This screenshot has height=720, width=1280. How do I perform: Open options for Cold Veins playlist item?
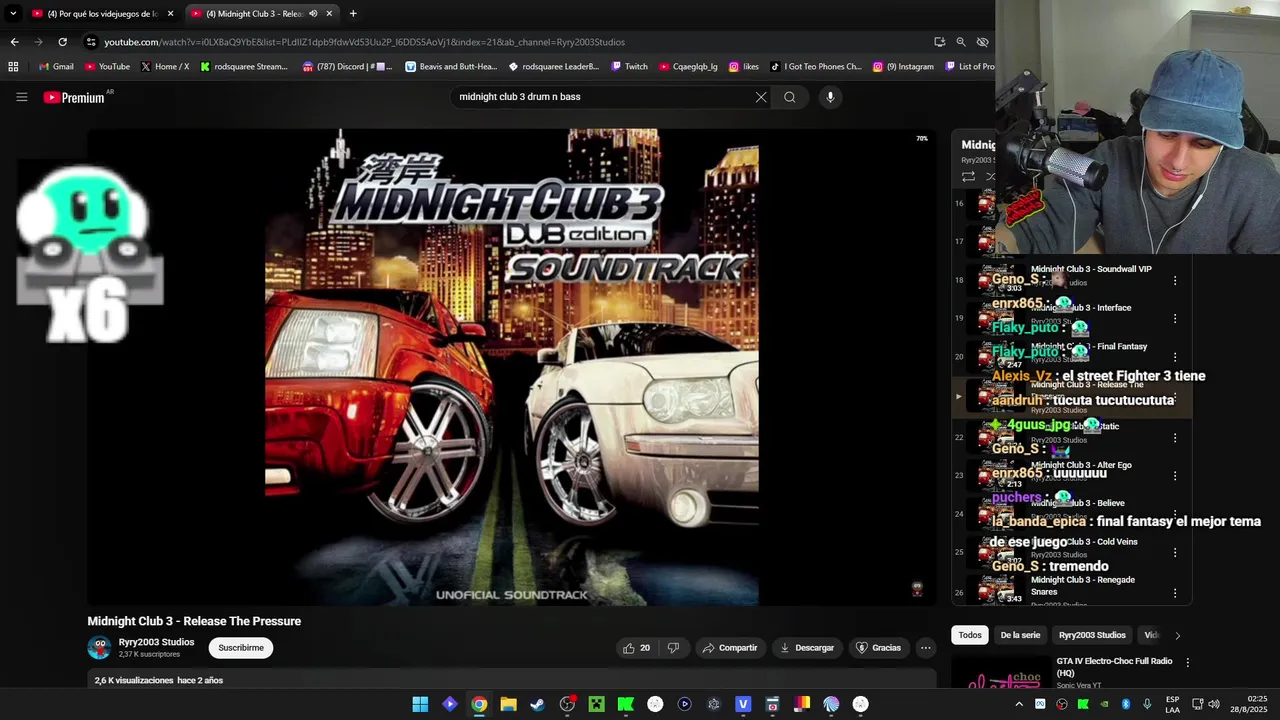click(x=1175, y=552)
